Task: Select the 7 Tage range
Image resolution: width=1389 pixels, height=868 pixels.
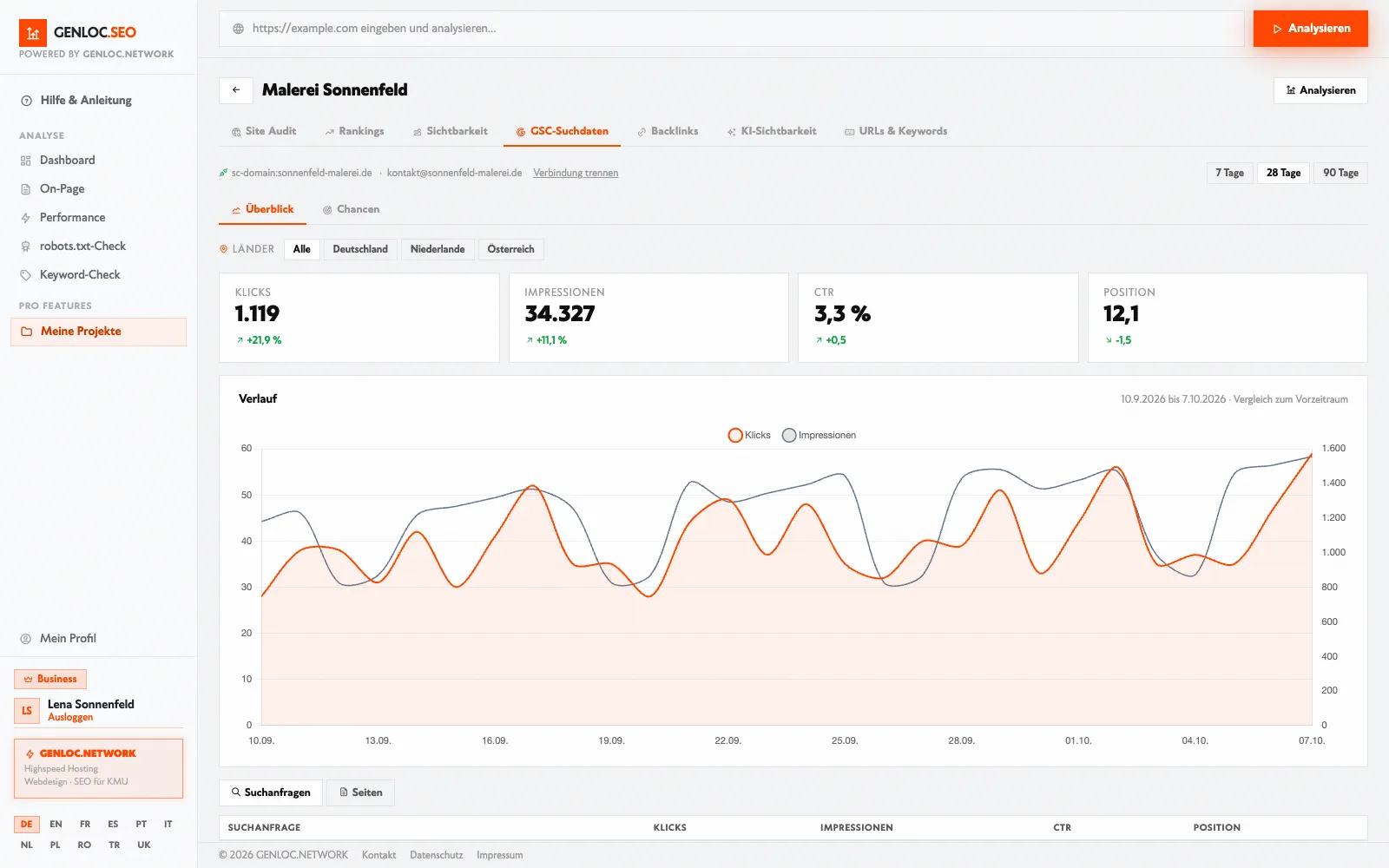Action: click(x=1229, y=173)
